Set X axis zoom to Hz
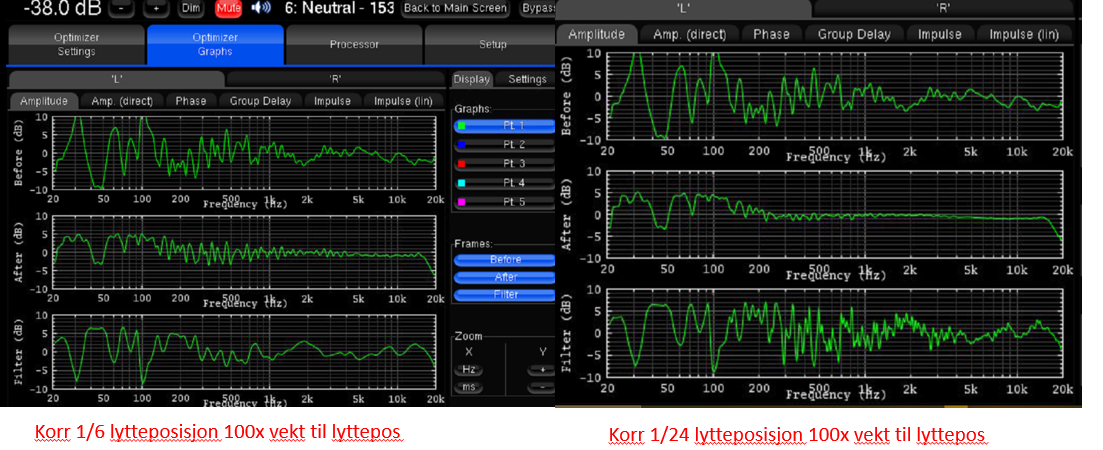 point(469,369)
